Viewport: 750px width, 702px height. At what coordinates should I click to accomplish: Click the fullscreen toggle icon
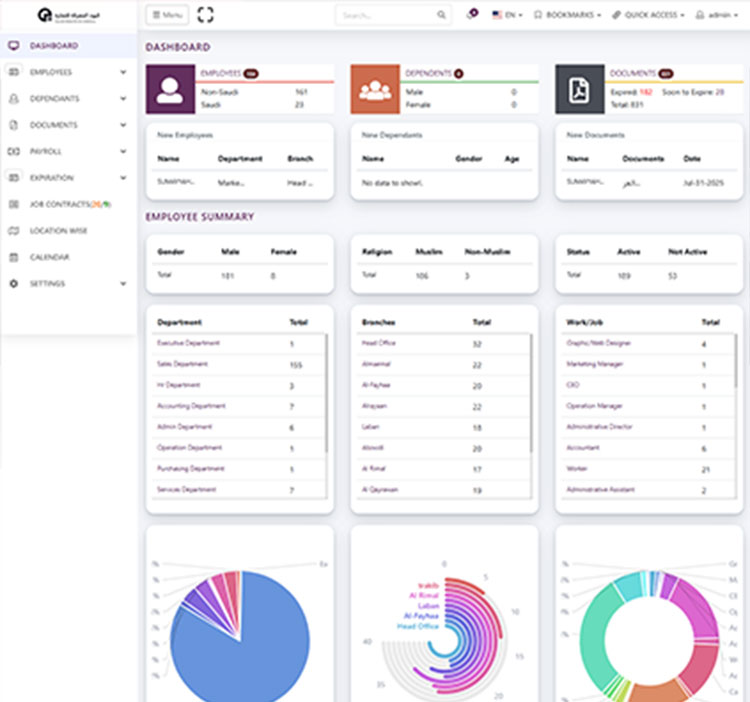point(206,15)
